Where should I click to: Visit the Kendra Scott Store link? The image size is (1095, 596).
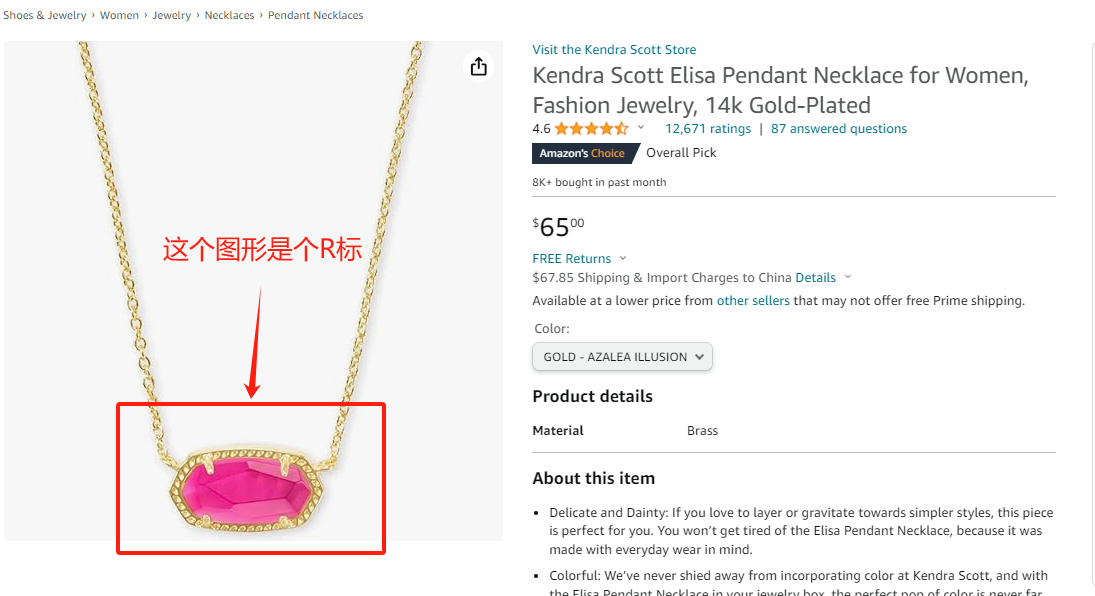click(x=614, y=50)
